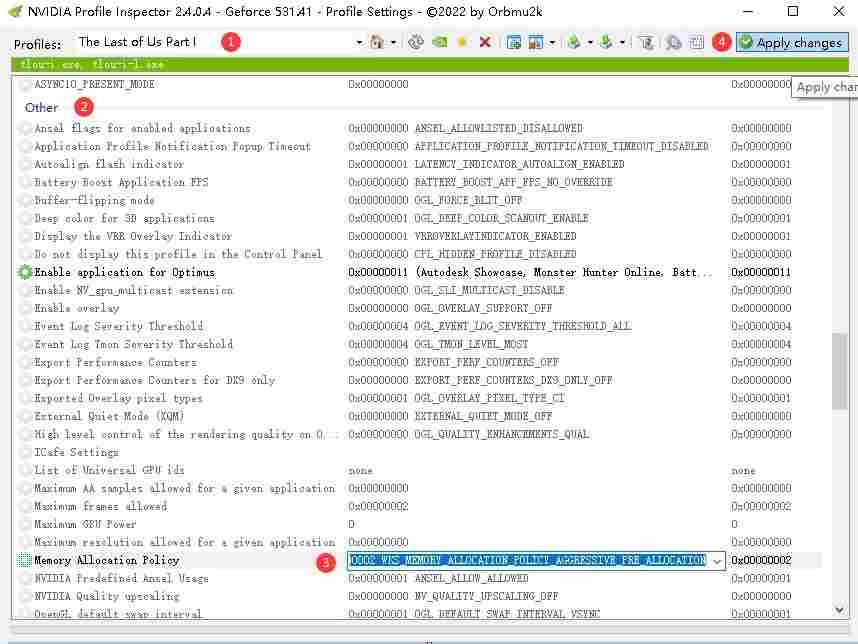The height and width of the screenshot is (644, 858).
Task: Click the Apply changes button
Action: pos(792,42)
